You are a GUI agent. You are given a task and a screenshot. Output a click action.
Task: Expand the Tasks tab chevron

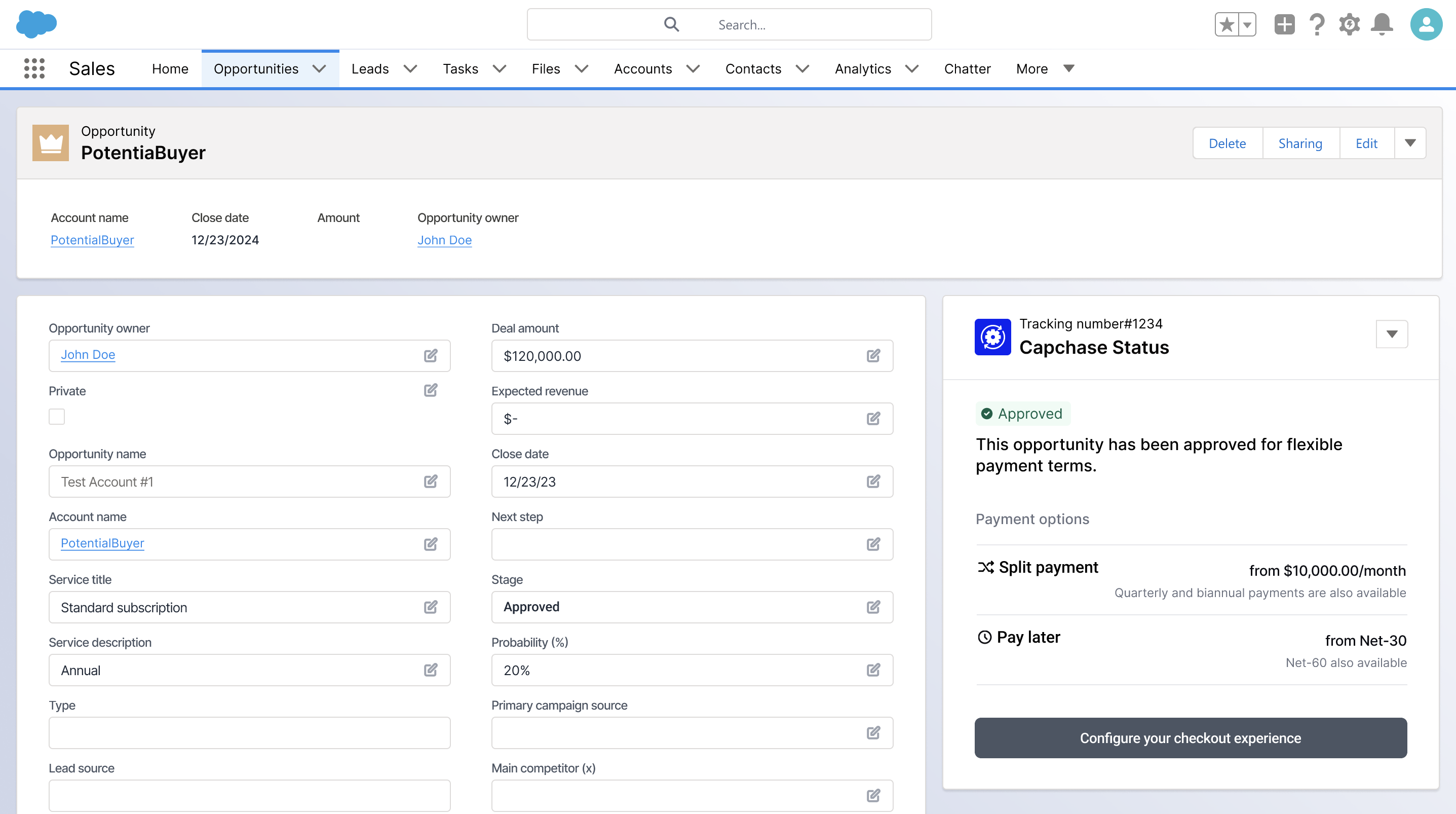pyautogui.click(x=499, y=68)
